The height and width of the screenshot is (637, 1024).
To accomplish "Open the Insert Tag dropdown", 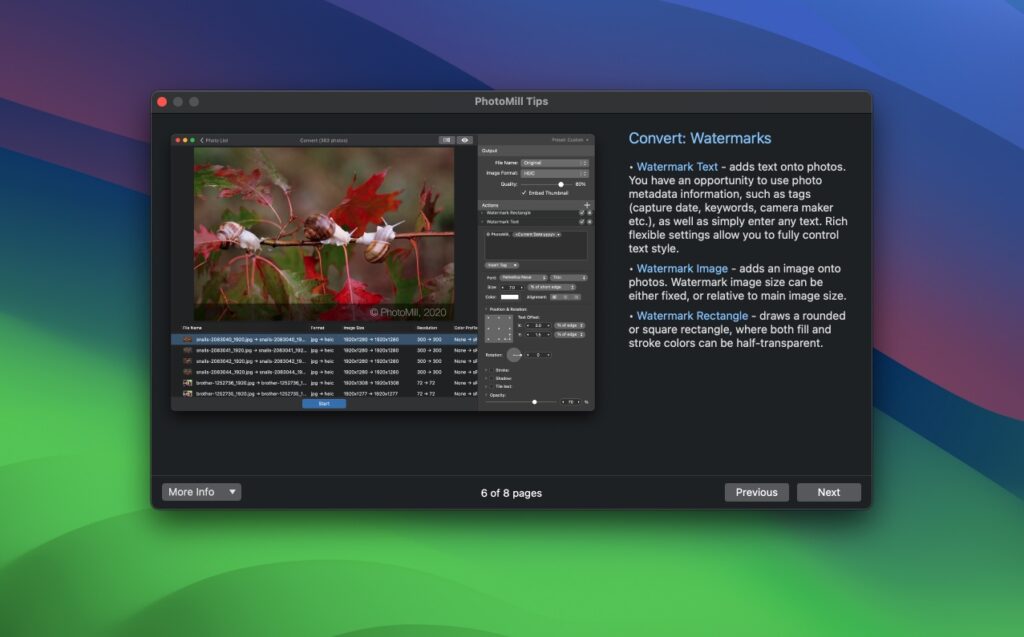I will coord(501,265).
